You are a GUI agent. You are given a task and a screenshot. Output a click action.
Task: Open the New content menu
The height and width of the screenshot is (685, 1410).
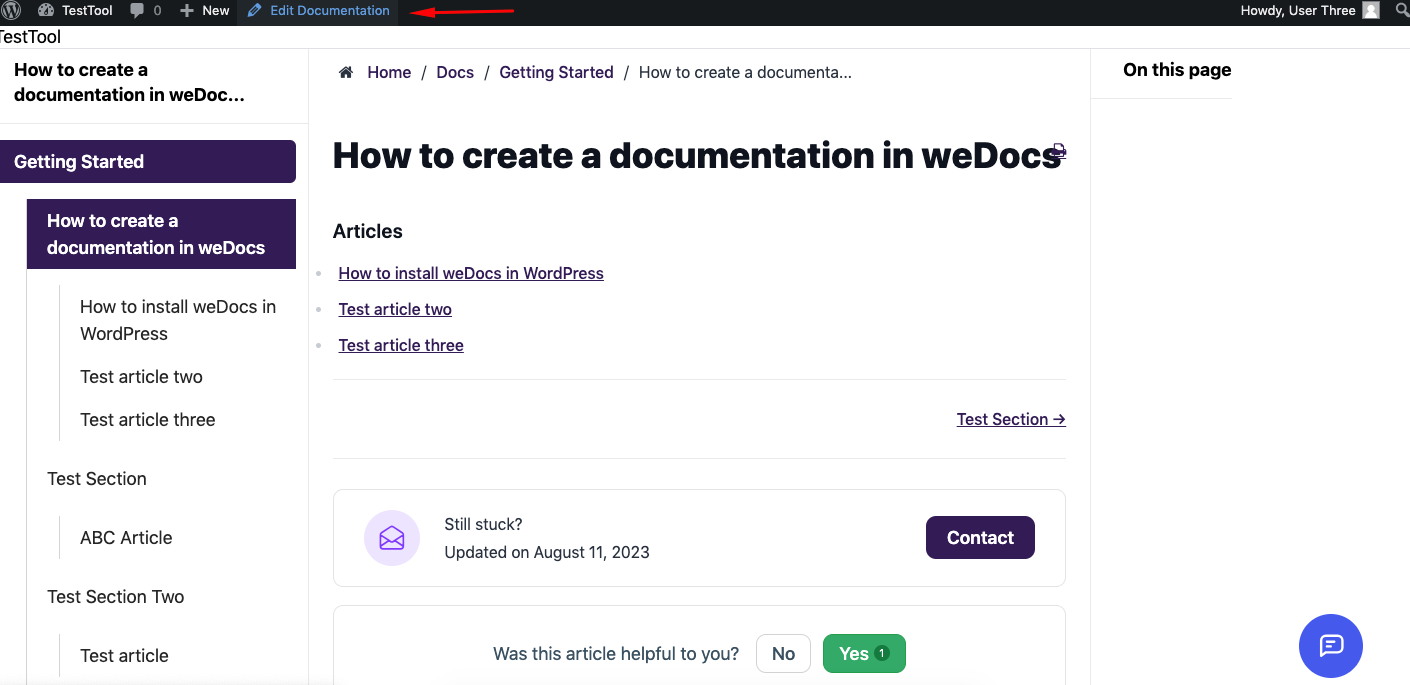click(204, 11)
